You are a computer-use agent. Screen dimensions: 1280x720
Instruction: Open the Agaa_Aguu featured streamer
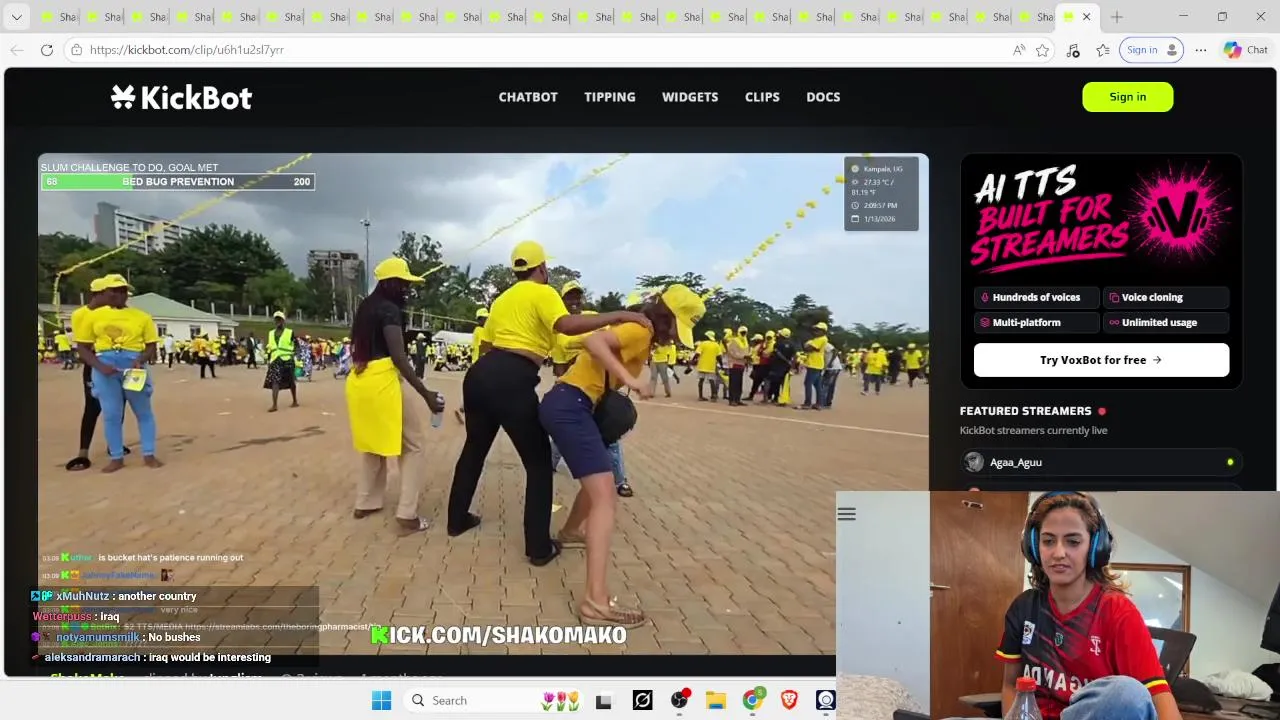(x=1101, y=462)
